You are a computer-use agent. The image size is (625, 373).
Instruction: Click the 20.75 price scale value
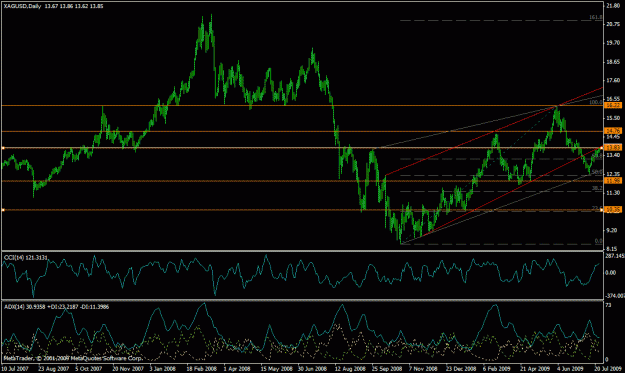coord(613,24)
